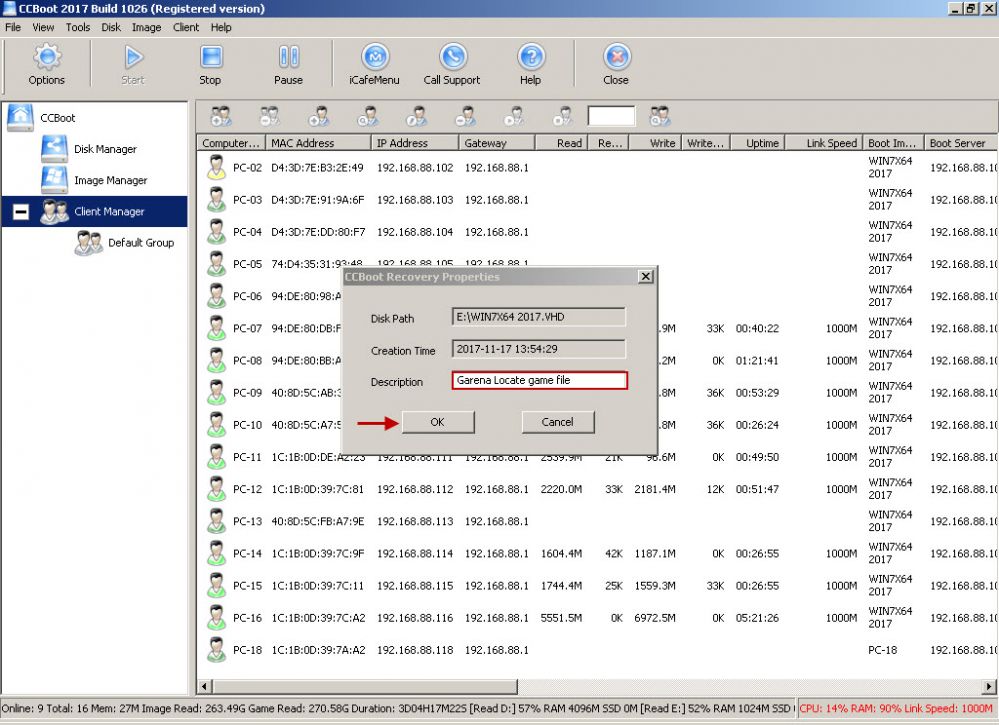Screen dimensions: 999x725
Task: Close the CCBoot Recovery Properties dialog
Action: pos(645,277)
